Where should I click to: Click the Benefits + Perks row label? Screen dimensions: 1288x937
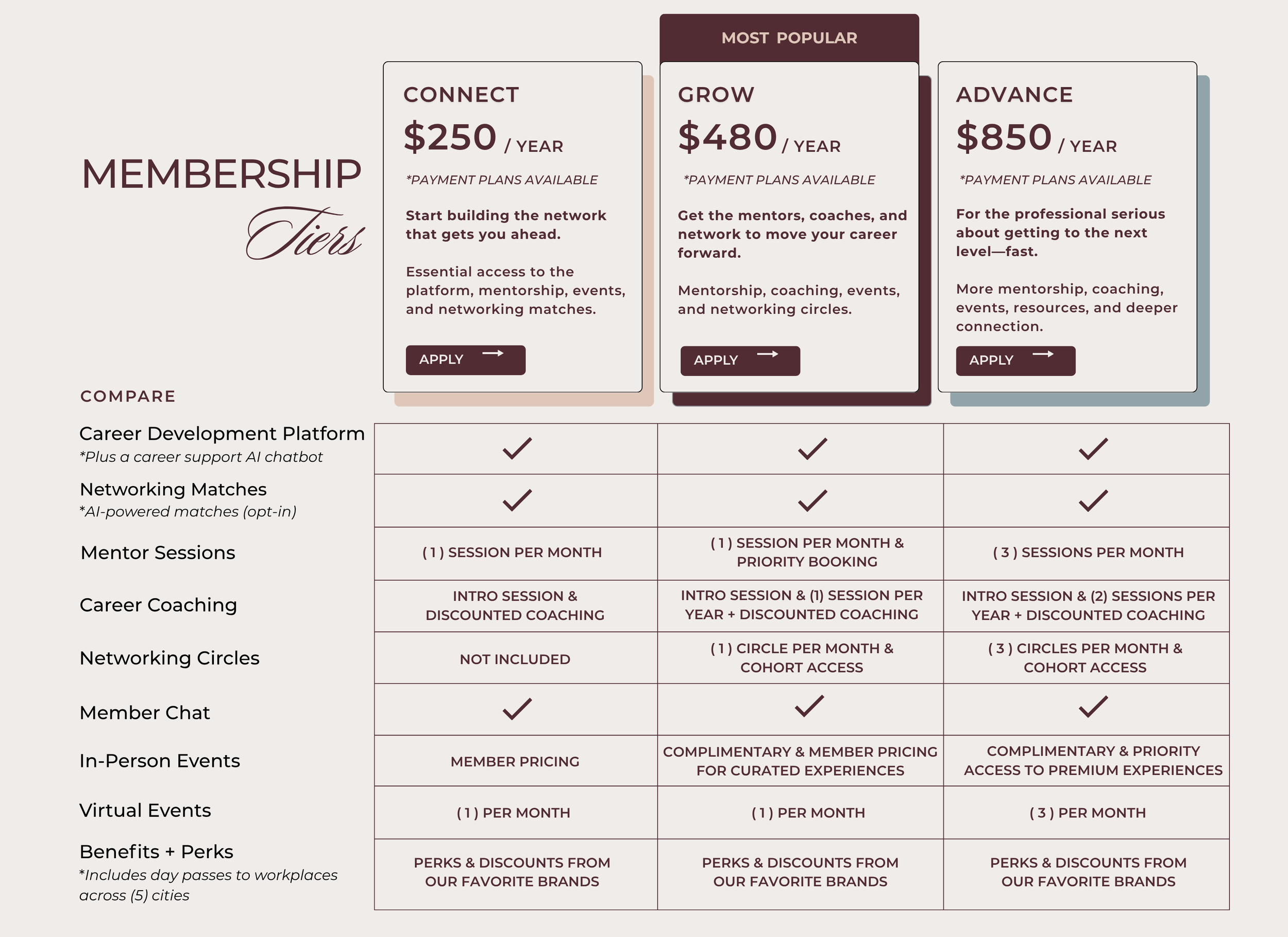tap(156, 852)
